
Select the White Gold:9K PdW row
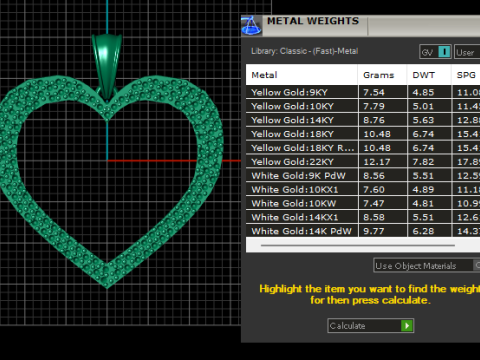click(363, 176)
